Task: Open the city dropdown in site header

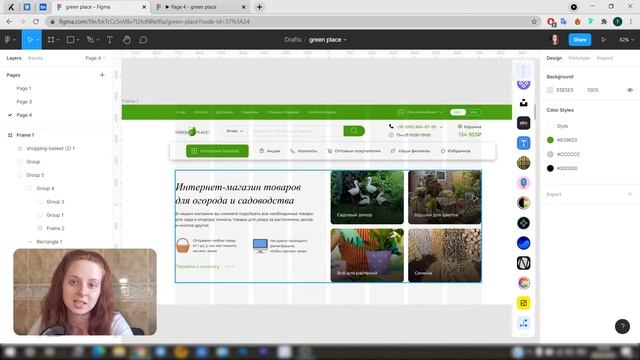Action: (x=234, y=131)
